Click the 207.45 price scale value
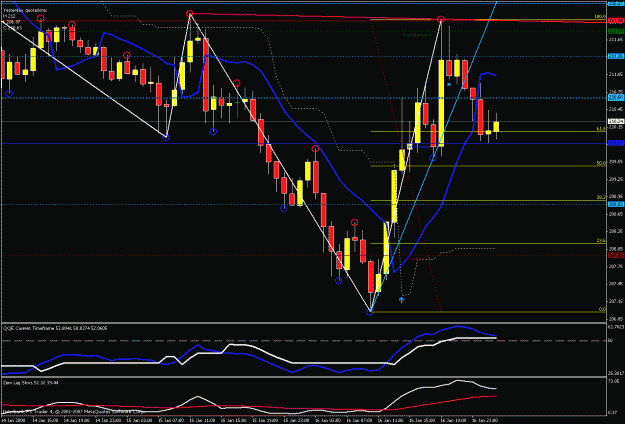Viewport: 625px width, 424px height. coord(616,284)
